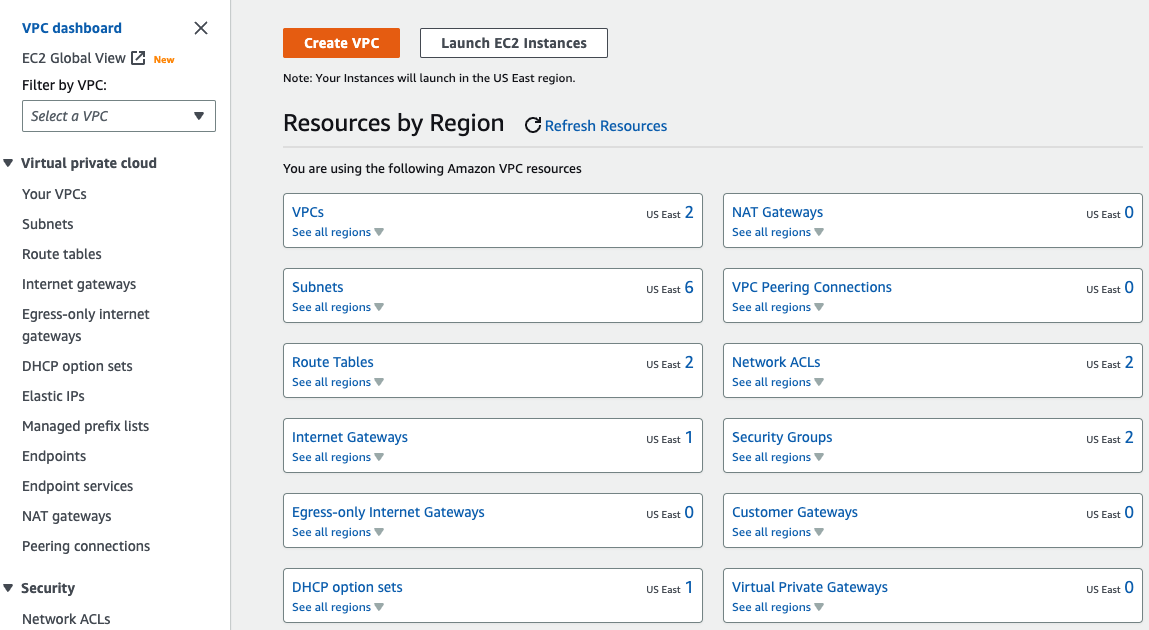This screenshot has height=630, width=1149.
Task: Open Route tables in the sidebar
Action: 62,254
